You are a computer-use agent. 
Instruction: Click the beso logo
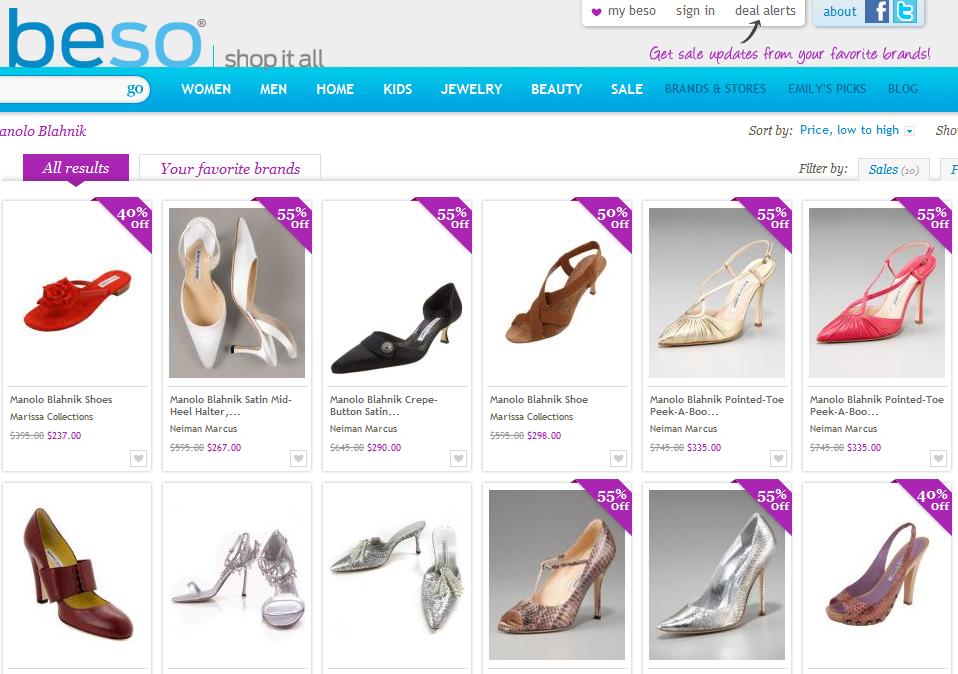coord(106,40)
